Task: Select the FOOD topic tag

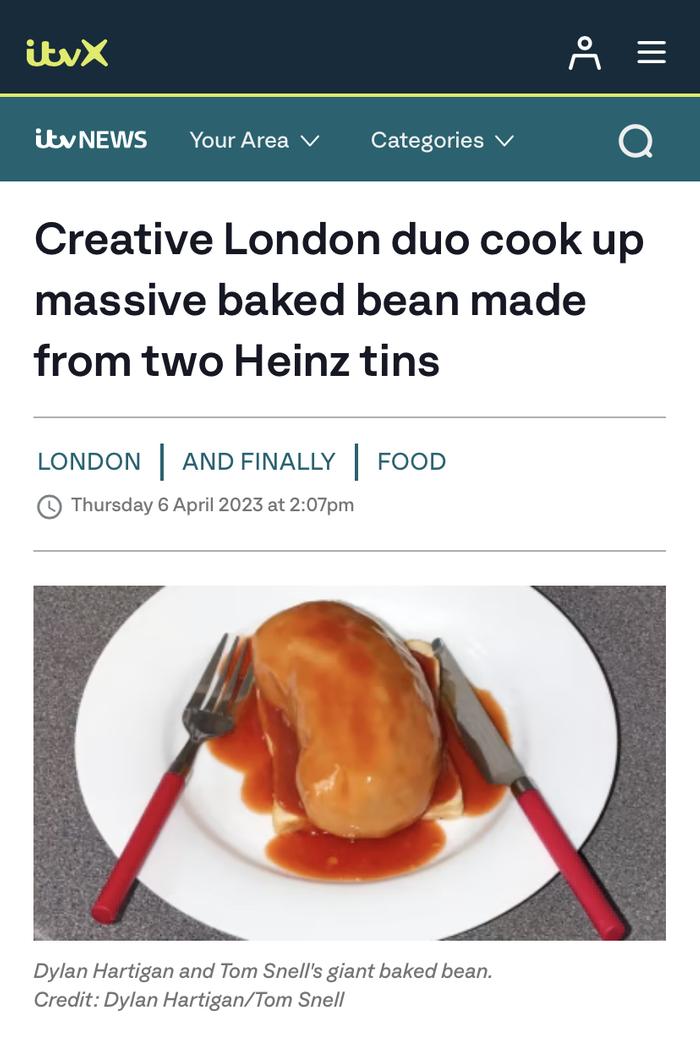Action: [x=411, y=462]
